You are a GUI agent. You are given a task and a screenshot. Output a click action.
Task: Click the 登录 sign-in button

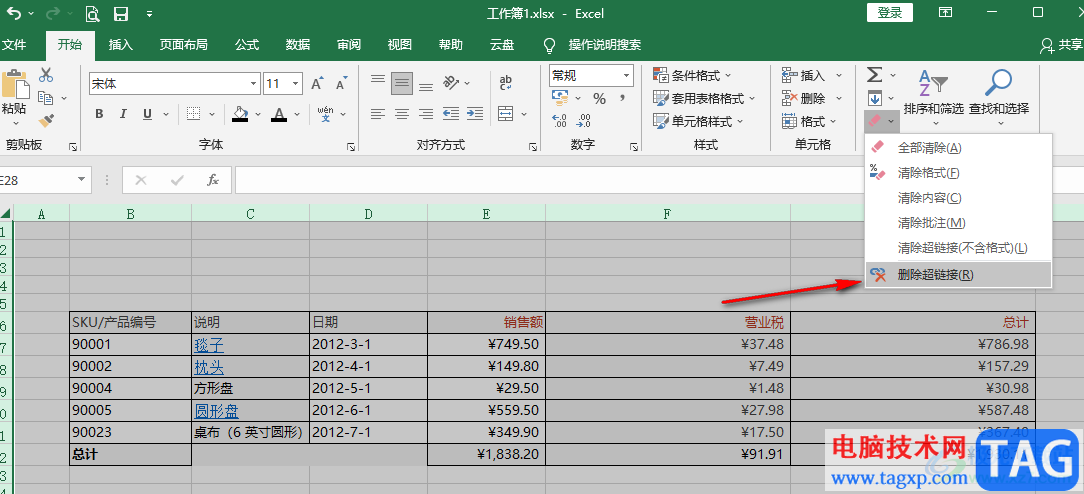pyautogui.click(x=890, y=12)
